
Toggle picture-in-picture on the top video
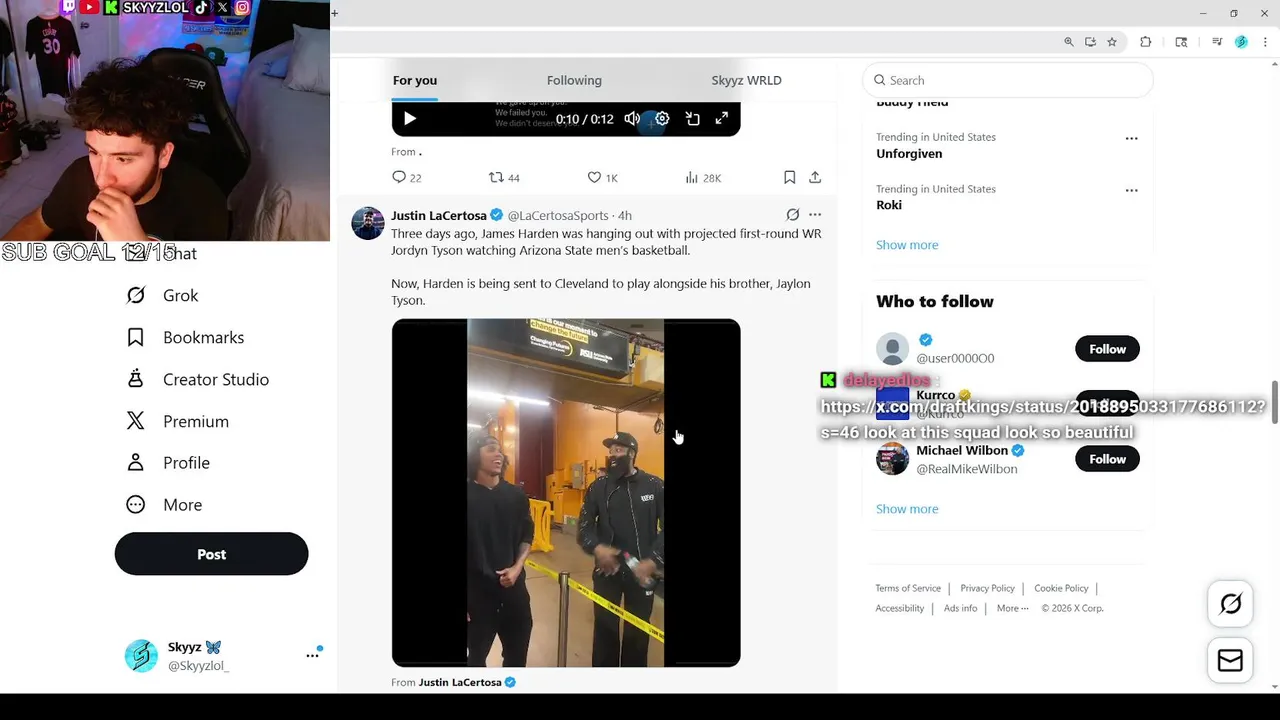[x=692, y=119]
